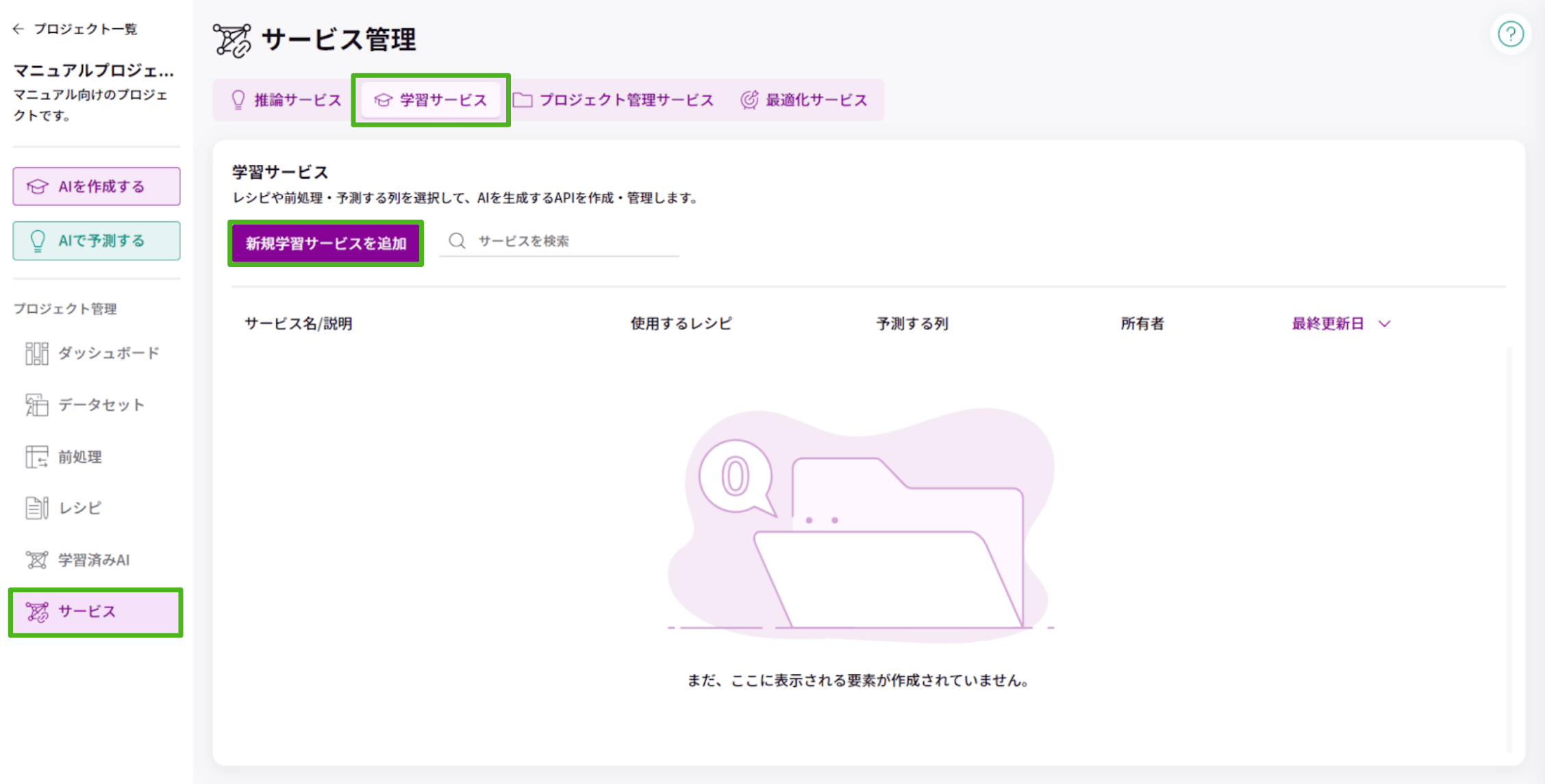1545x784 pixels.
Task: Open the help question mark icon
Action: click(x=1511, y=34)
